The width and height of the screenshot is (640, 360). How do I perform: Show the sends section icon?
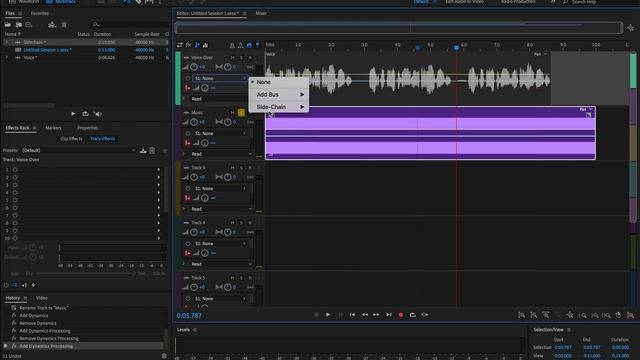tap(197, 45)
